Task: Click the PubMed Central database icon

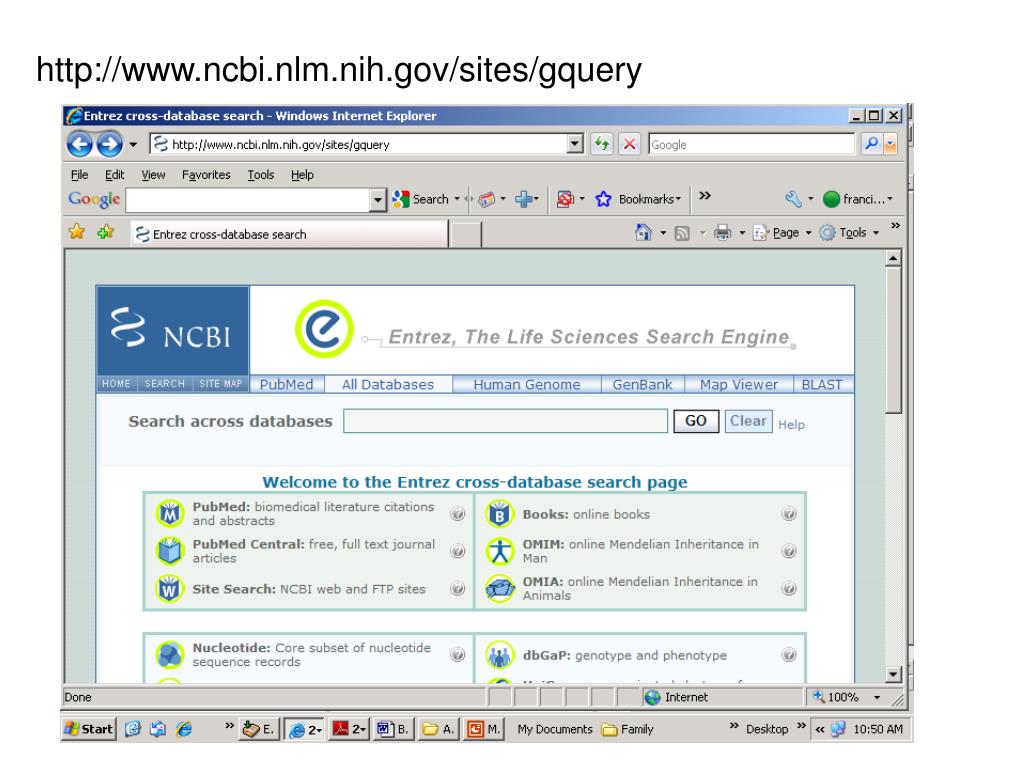Action: point(170,551)
